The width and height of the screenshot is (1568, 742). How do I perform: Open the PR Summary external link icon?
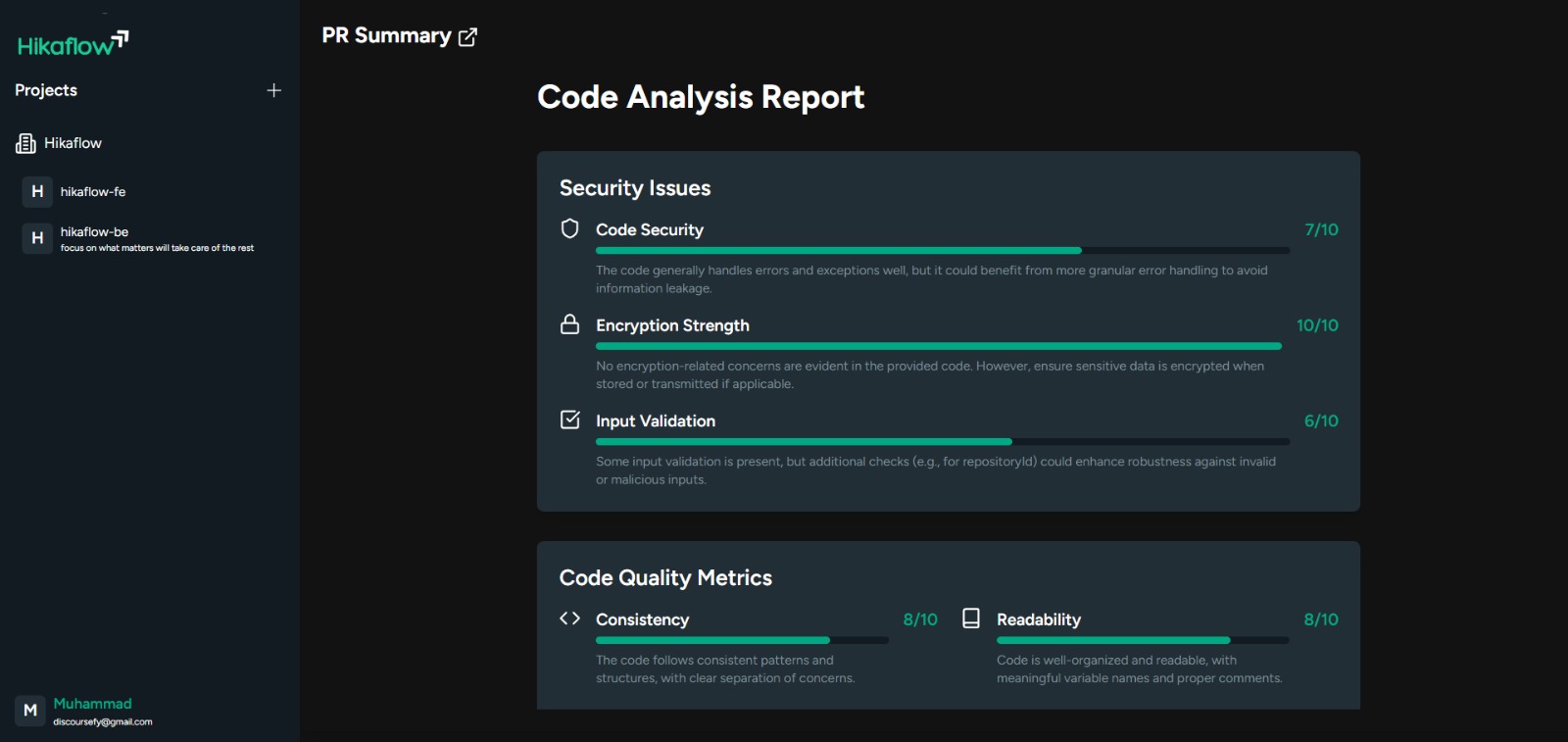[x=467, y=37]
